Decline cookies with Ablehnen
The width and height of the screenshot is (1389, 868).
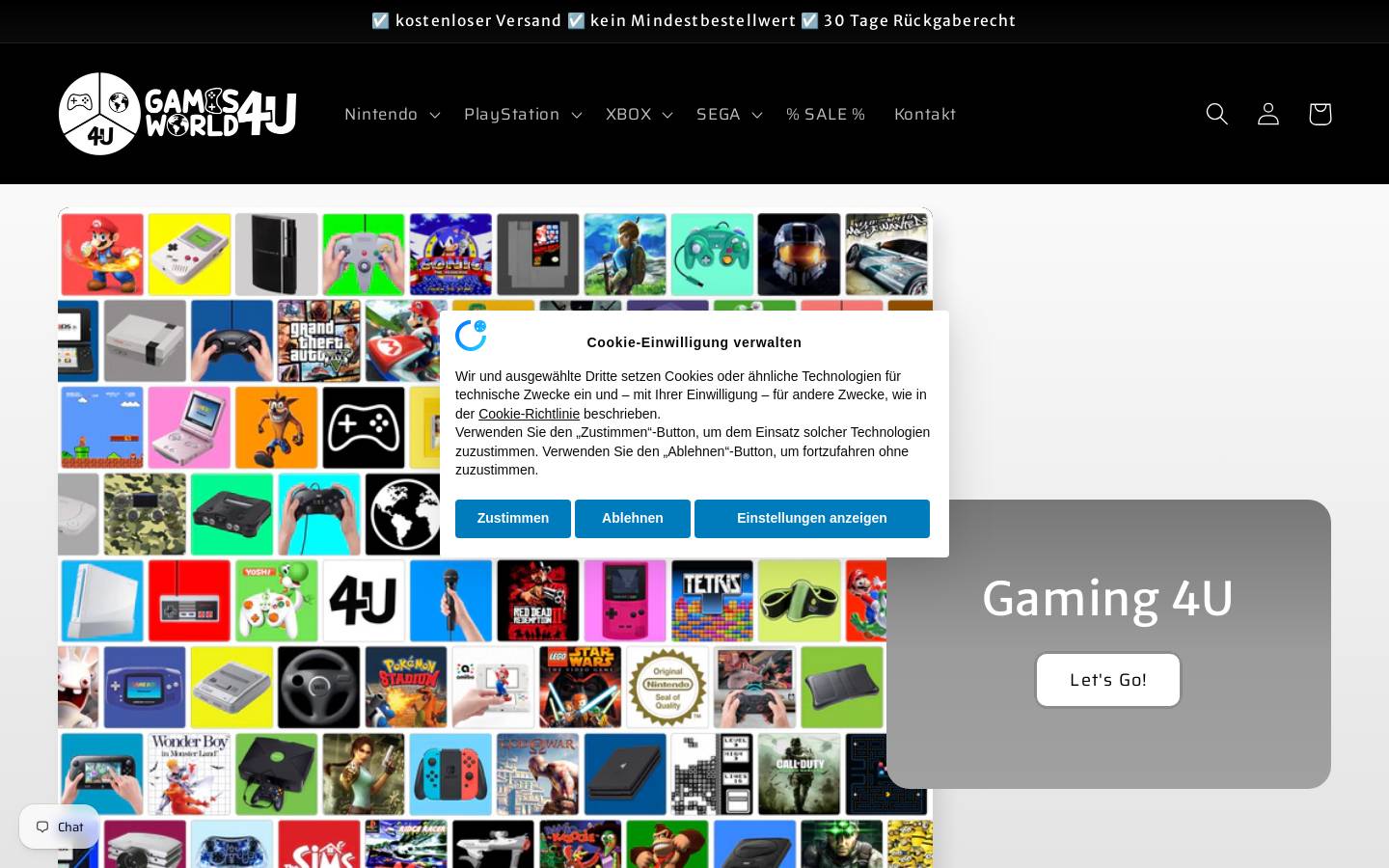pyautogui.click(x=633, y=519)
